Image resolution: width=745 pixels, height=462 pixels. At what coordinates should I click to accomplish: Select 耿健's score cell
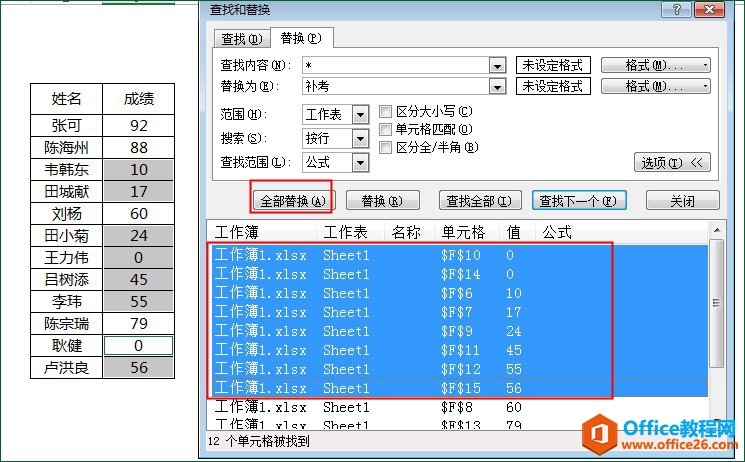click(139, 346)
